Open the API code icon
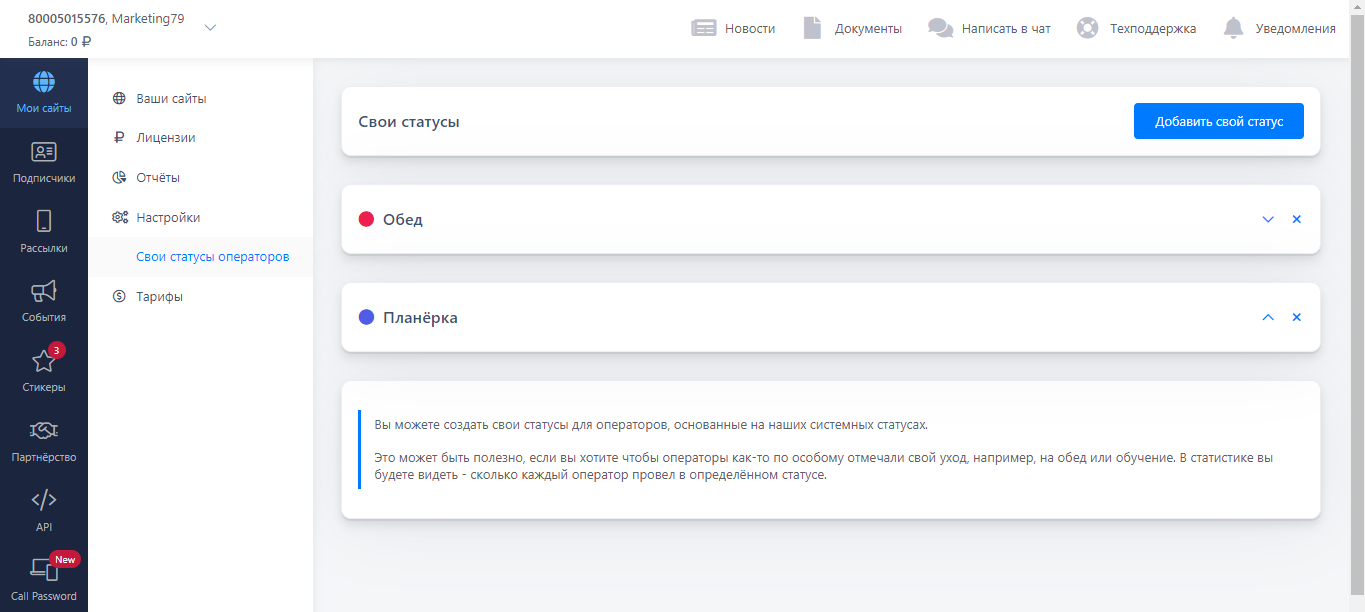Viewport: 1365px width, 612px height. pyautogui.click(x=44, y=501)
